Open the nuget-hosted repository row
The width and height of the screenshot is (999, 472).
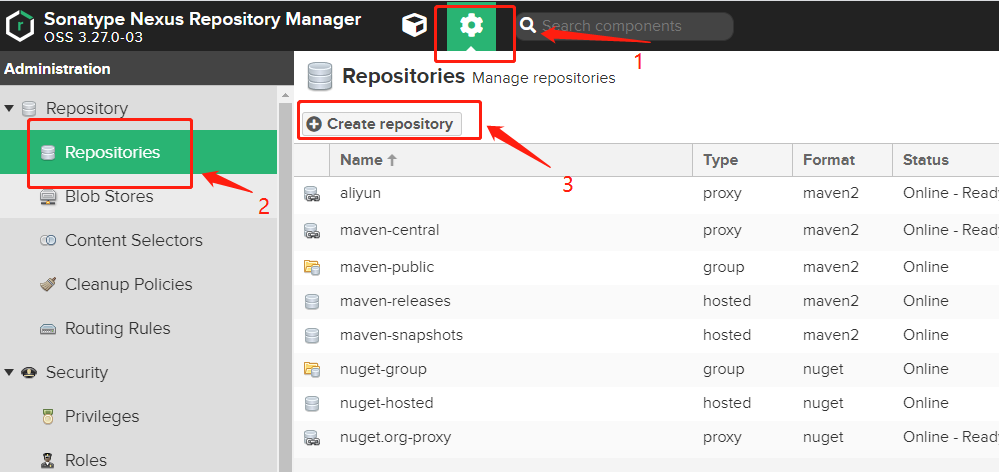pos(646,403)
